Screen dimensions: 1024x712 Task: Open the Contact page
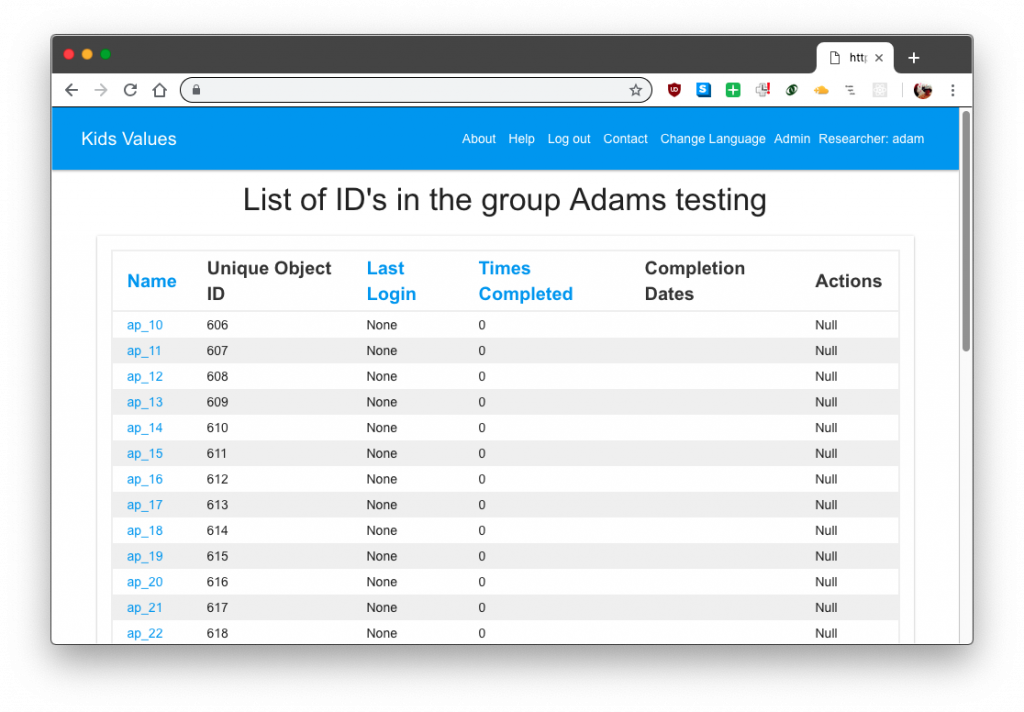click(625, 138)
